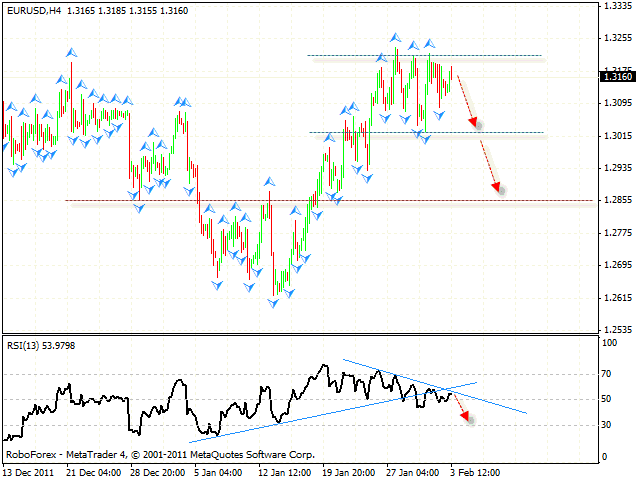Viewport: 636px width, 480px height.
Task: Click the RSI 70 level axis label
Action: pyautogui.click(x=606, y=374)
